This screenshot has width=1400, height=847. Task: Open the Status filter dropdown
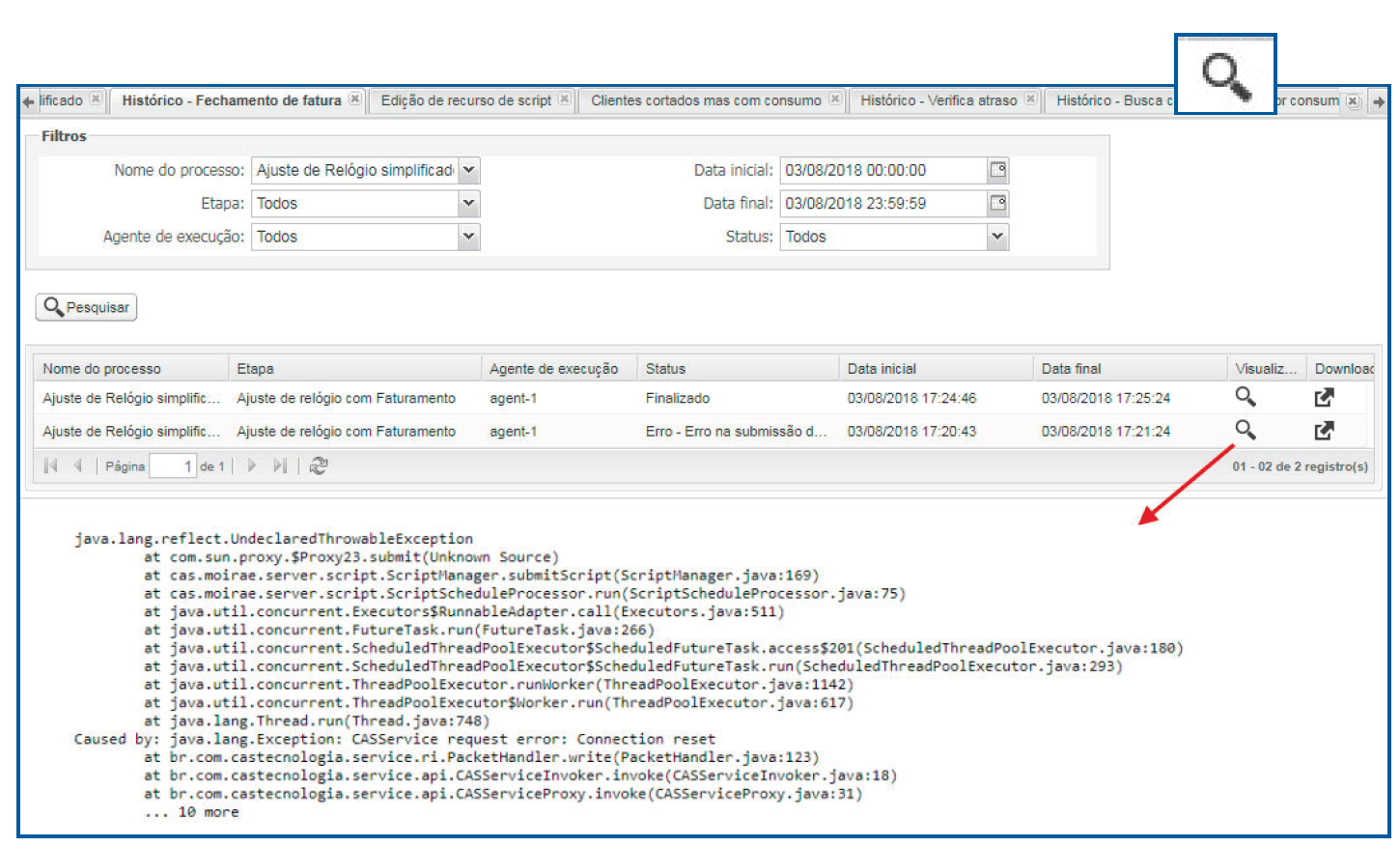[997, 237]
